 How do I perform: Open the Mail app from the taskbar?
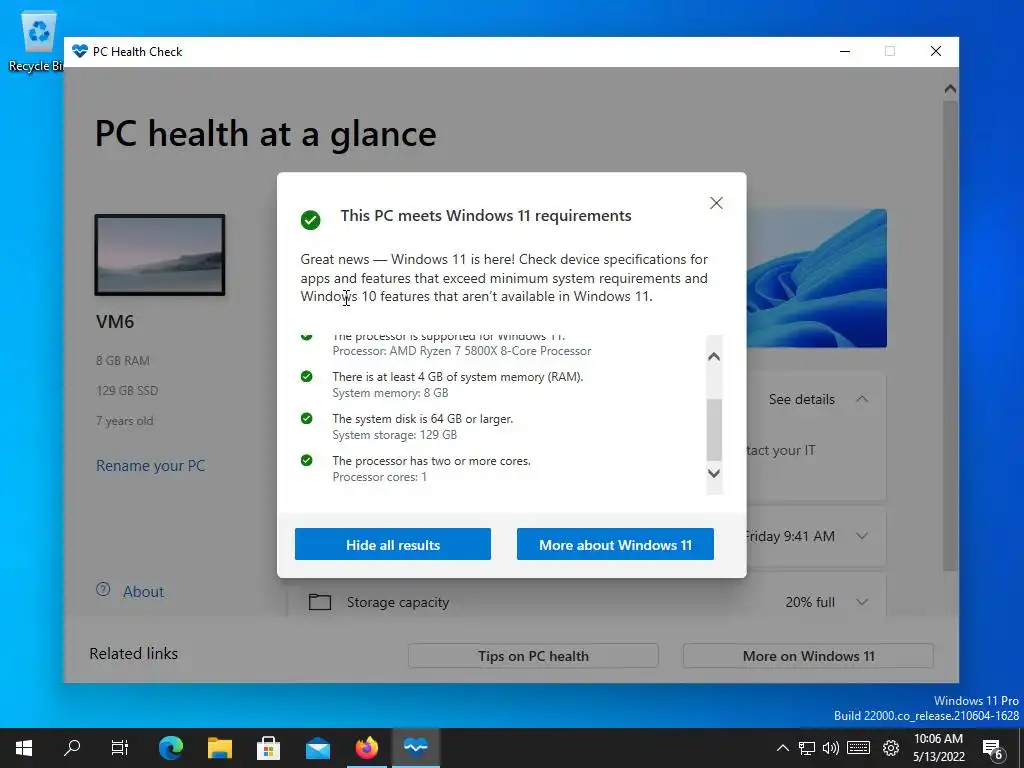[317, 748]
